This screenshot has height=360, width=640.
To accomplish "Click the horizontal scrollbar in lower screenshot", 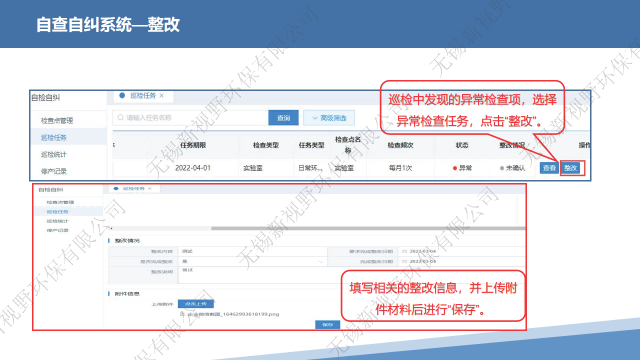I will pyautogui.click(x=367, y=229).
